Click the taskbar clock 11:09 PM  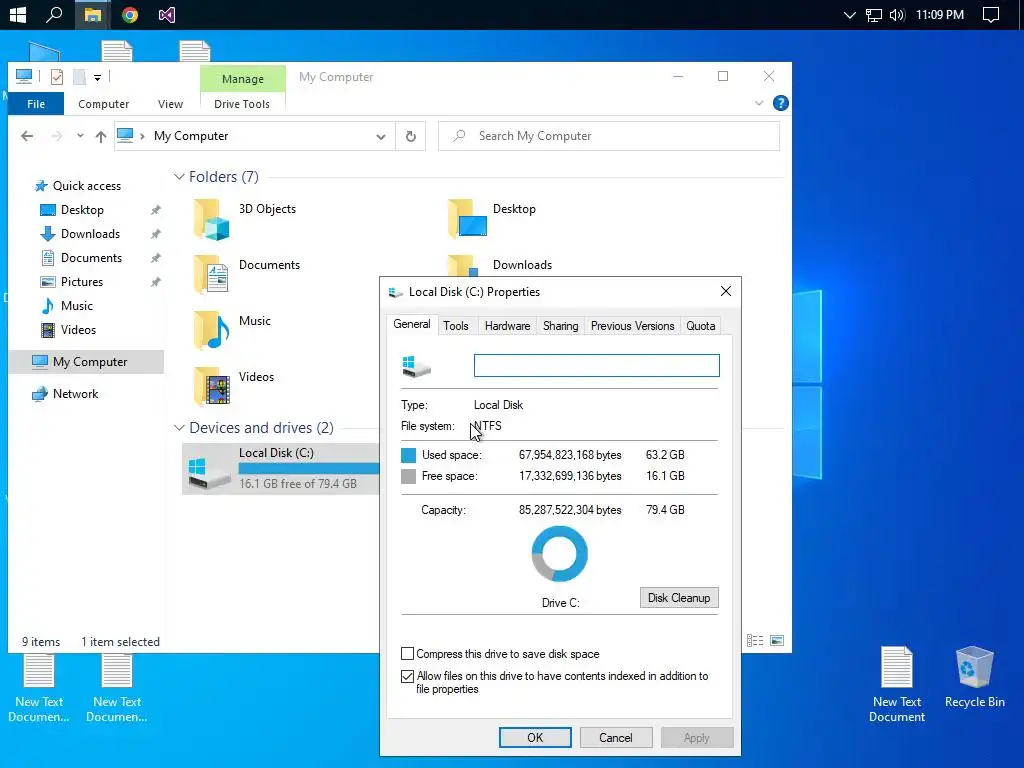click(x=940, y=14)
